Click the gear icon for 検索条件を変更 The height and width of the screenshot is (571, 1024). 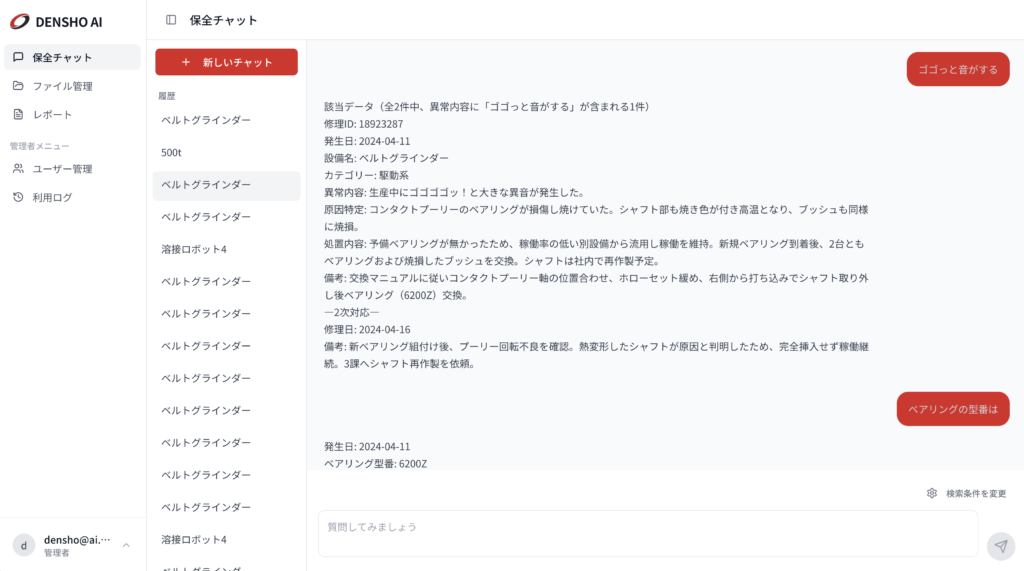[x=932, y=493]
